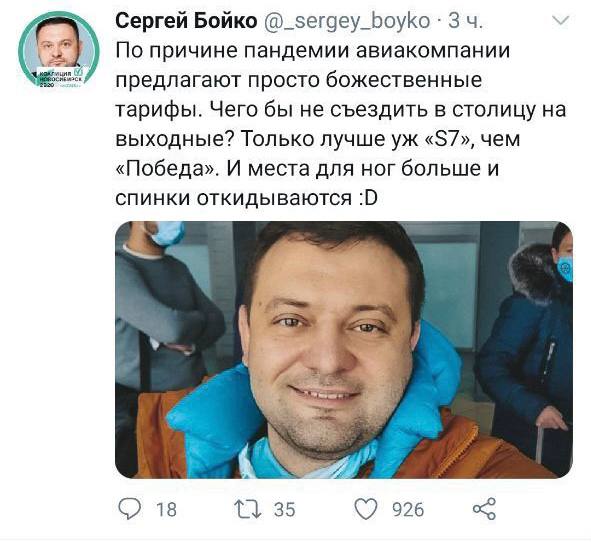
Task: Expand the tweet options chevron menu
Action: click(x=560, y=20)
